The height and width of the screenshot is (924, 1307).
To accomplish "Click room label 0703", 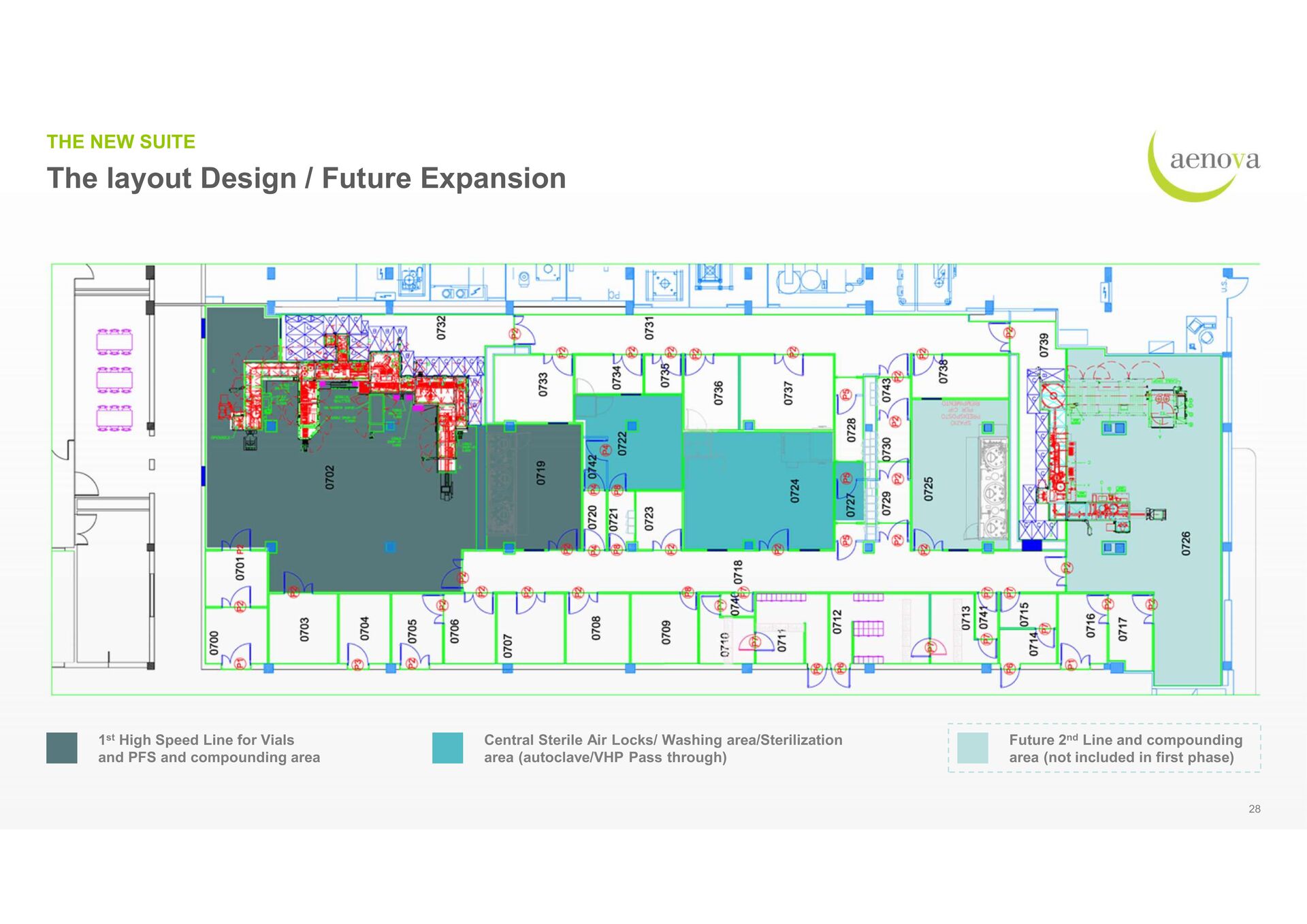I will pos(304,629).
